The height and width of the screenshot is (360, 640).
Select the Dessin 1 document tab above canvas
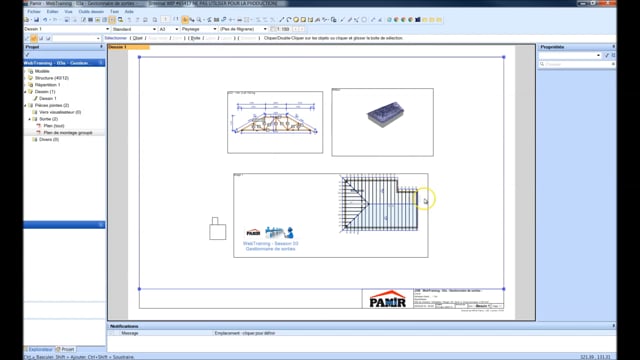[x=129, y=47]
